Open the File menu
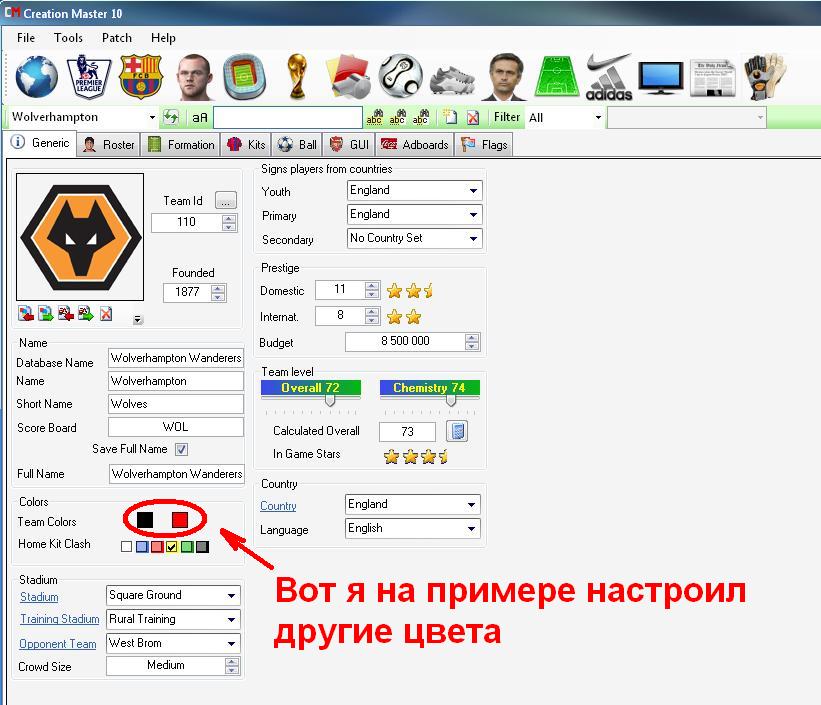Image resolution: width=821 pixels, height=705 pixels. (26, 38)
